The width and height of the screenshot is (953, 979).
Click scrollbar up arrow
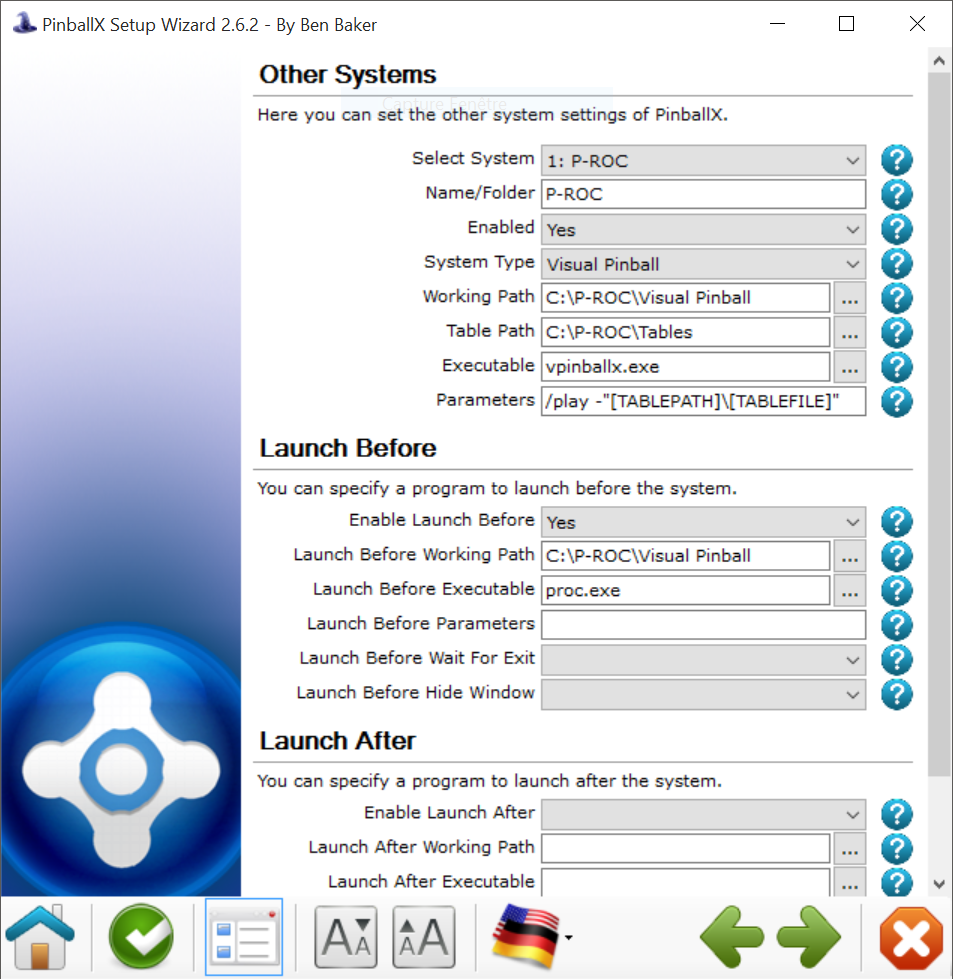pyautogui.click(x=939, y=61)
